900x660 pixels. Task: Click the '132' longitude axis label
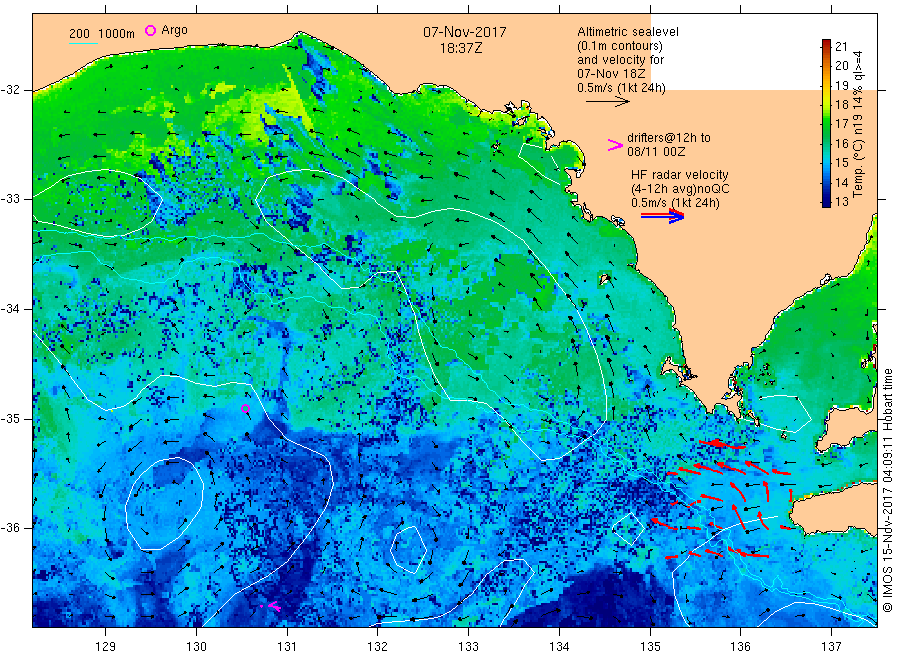coord(378,647)
